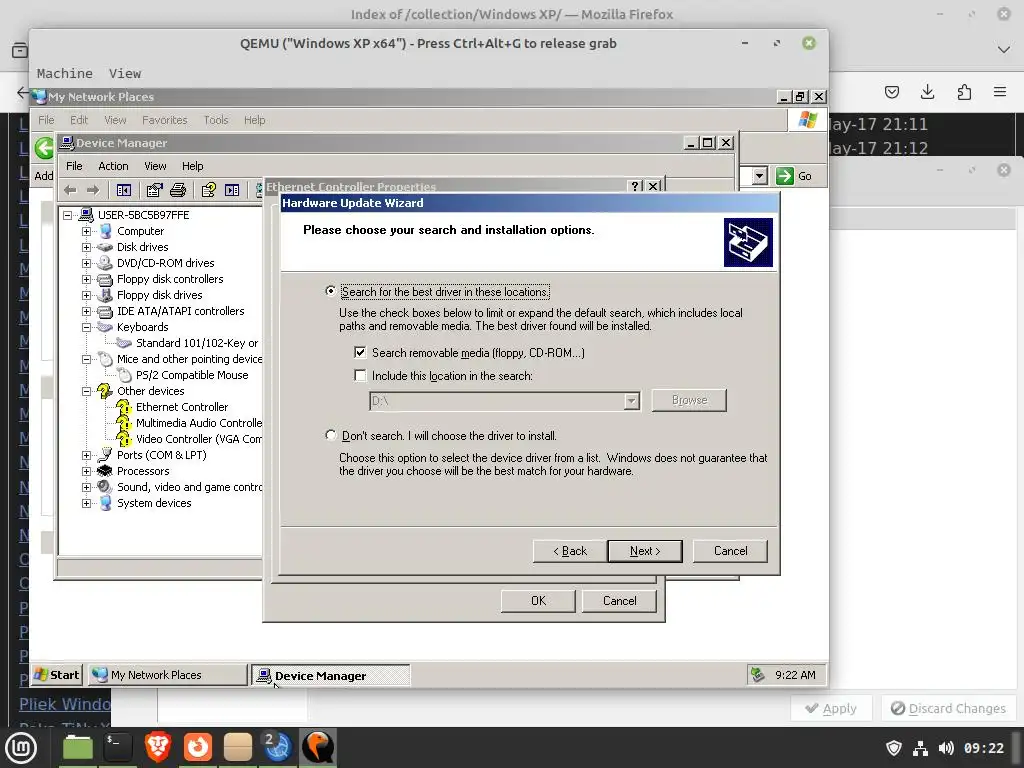Toggle the show/hide console tree icon
Image resolution: width=1024 pixels, height=768 pixels.
(x=123, y=190)
